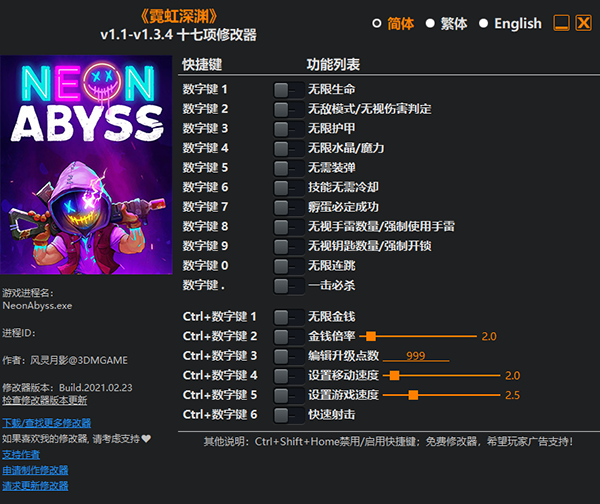Click the 设置移动速度 slider handle
The height and width of the screenshot is (504, 600).
[x=395, y=375]
